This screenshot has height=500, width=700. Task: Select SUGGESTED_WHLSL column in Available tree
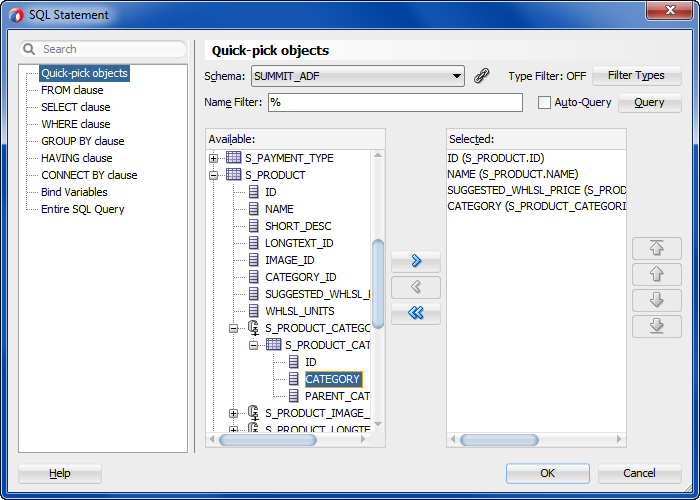click(x=317, y=294)
